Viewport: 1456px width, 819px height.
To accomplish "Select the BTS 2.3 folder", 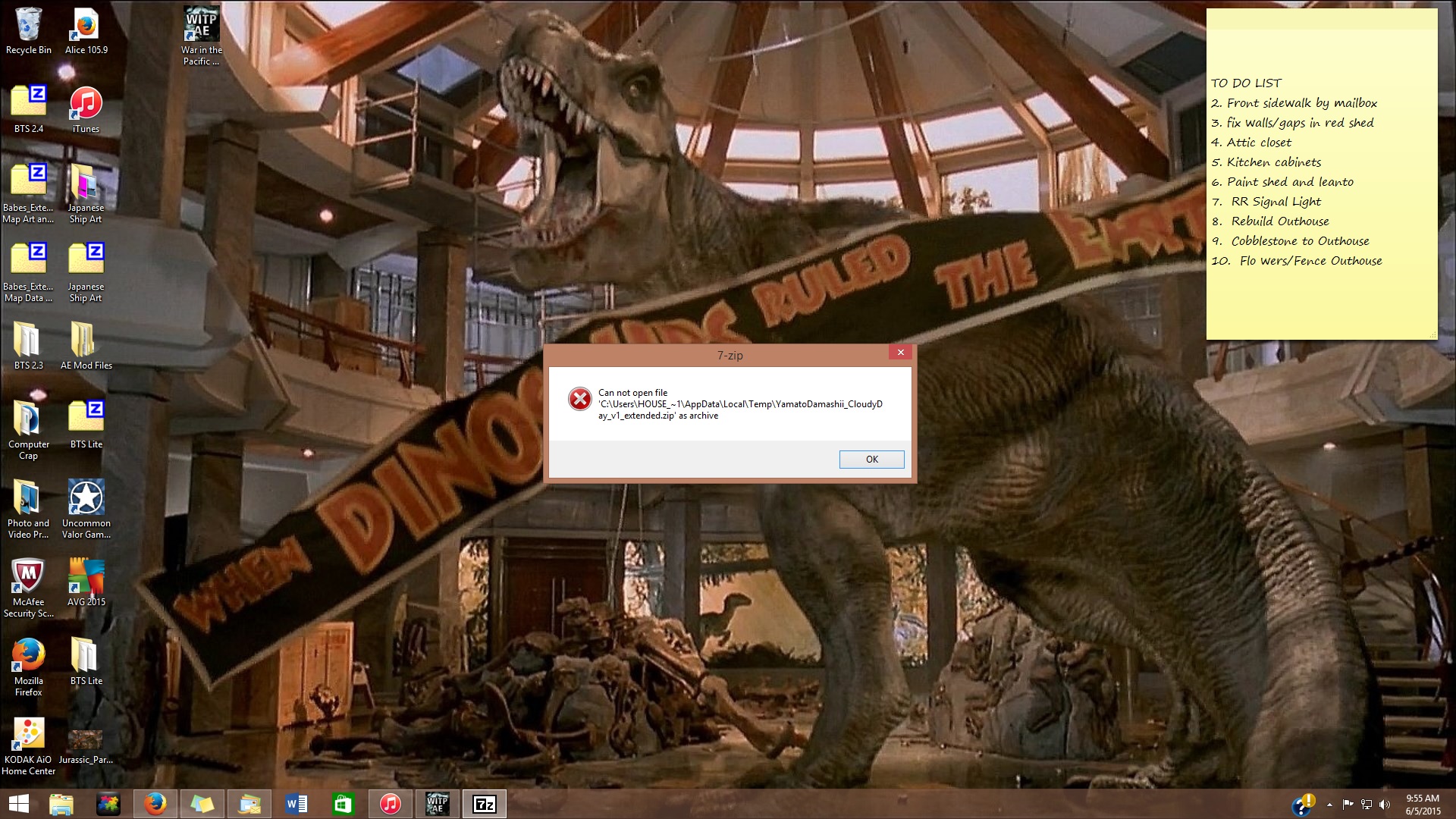I will click(x=29, y=347).
